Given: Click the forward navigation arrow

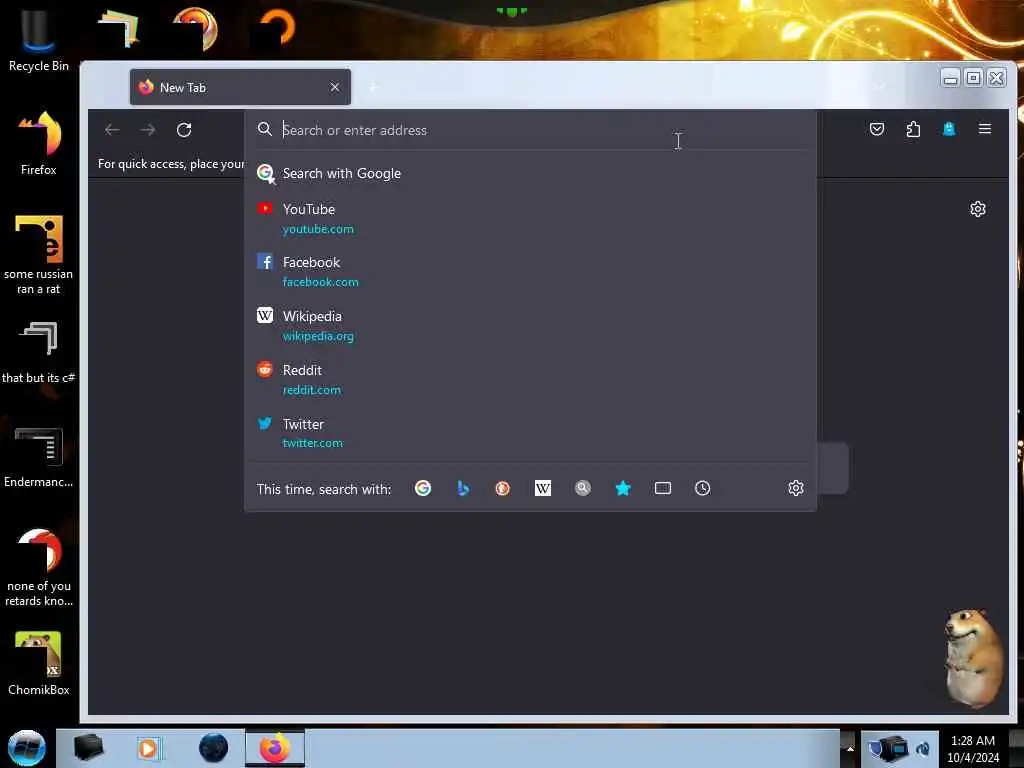Looking at the screenshot, I should 148,130.
